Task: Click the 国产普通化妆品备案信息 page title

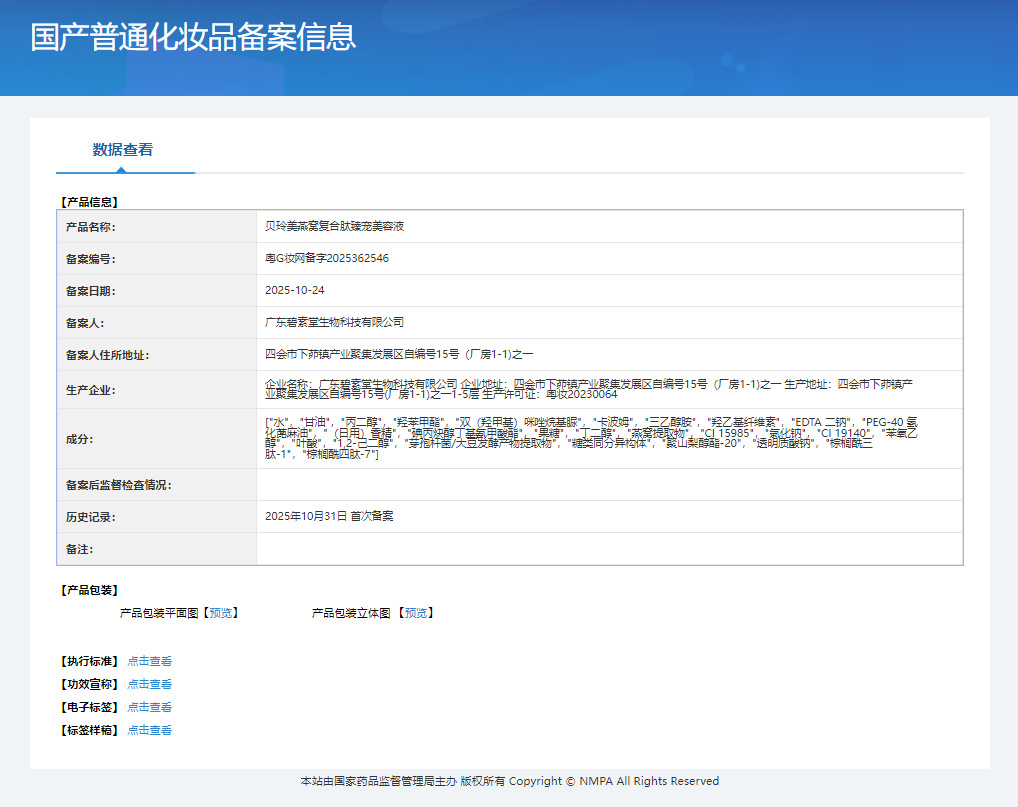Action: tap(193, 37)
